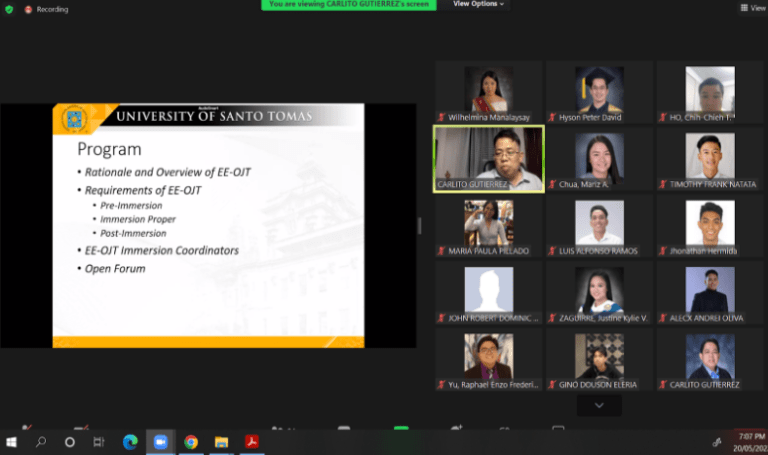Select JOHN ROBERT DOMINIC video tile

(489, 293)
